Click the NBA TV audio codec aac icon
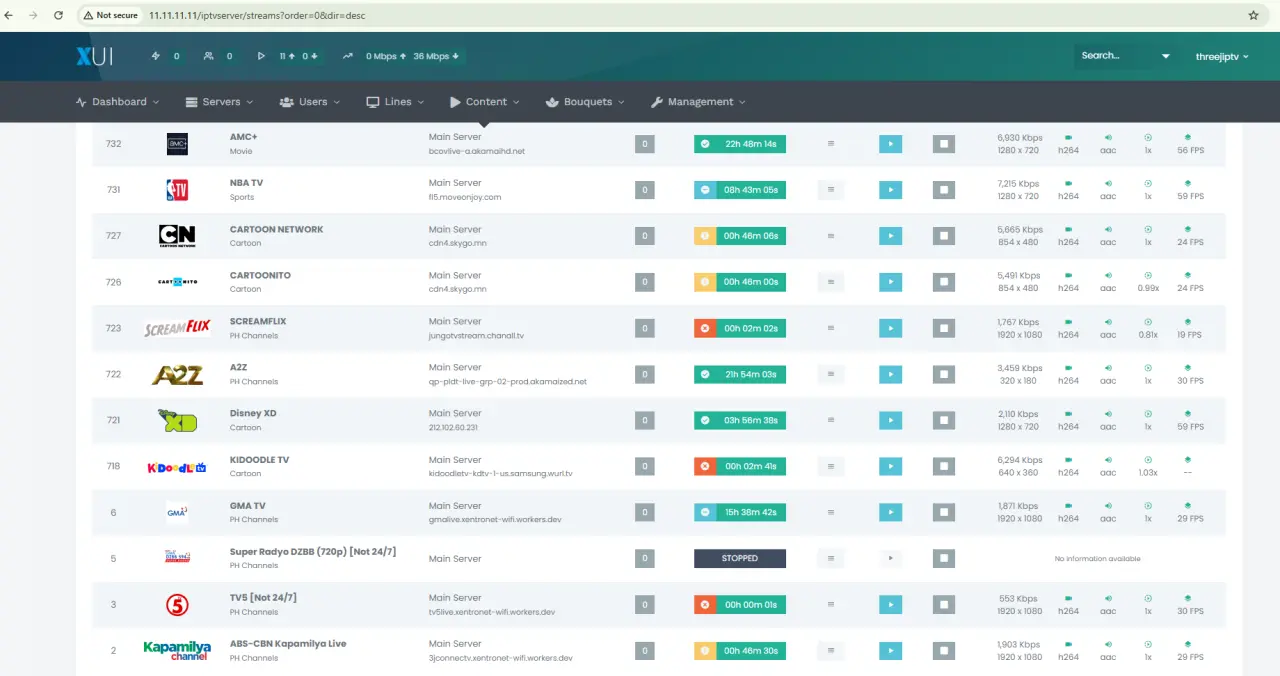Image resolution: width=1280 pixels, height=676 pixels. pyautogui.click(x=1108, y=184)
